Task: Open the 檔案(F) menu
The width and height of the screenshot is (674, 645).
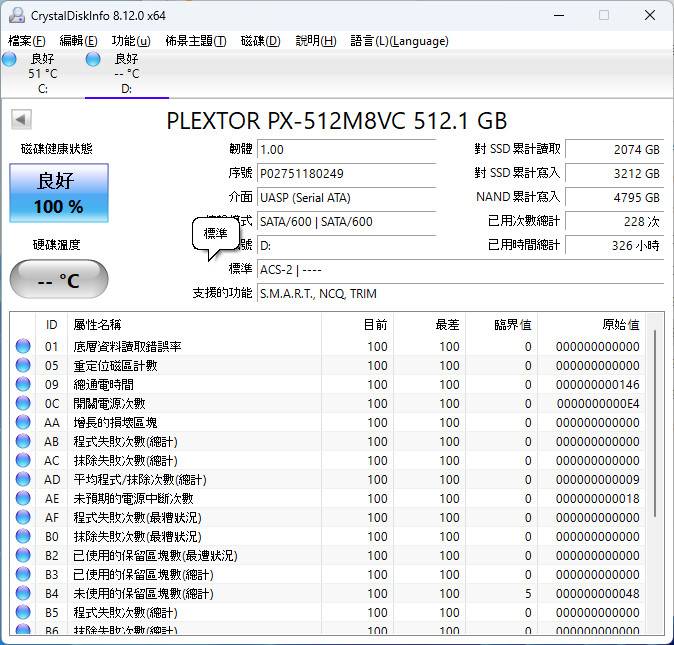Action: coord(27,41)
